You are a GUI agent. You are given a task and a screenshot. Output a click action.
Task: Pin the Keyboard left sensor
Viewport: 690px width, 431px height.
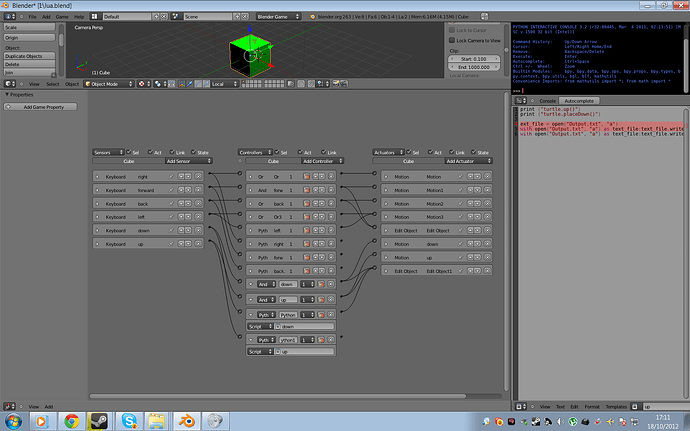(172, 217)
